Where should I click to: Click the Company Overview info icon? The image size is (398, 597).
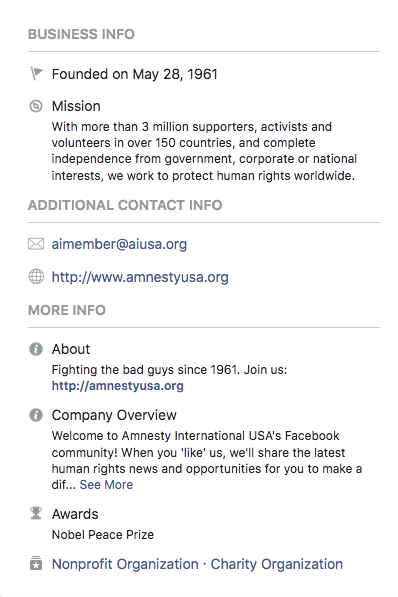tap(36, 415)
